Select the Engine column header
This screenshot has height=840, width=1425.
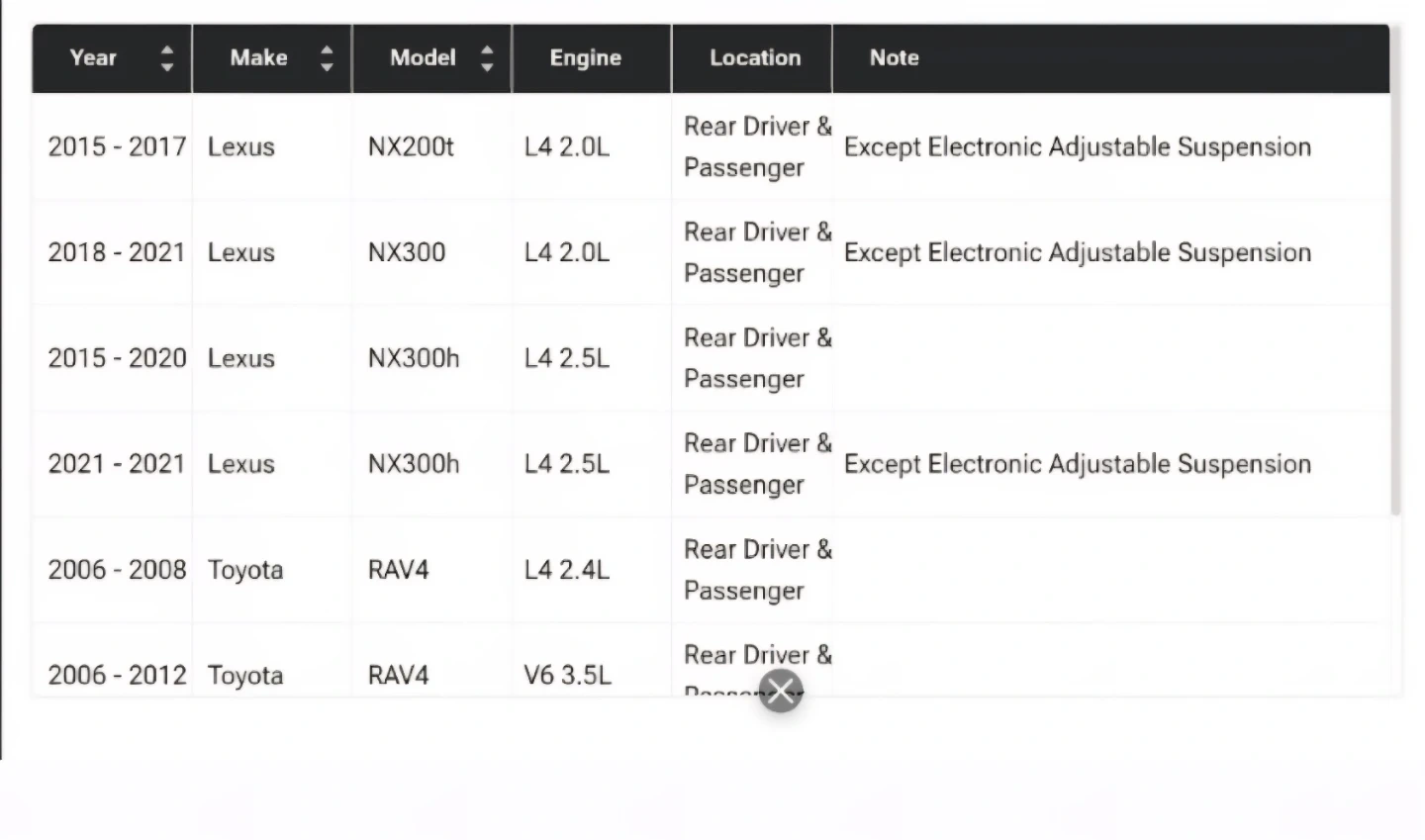click(x=586, y=58)
